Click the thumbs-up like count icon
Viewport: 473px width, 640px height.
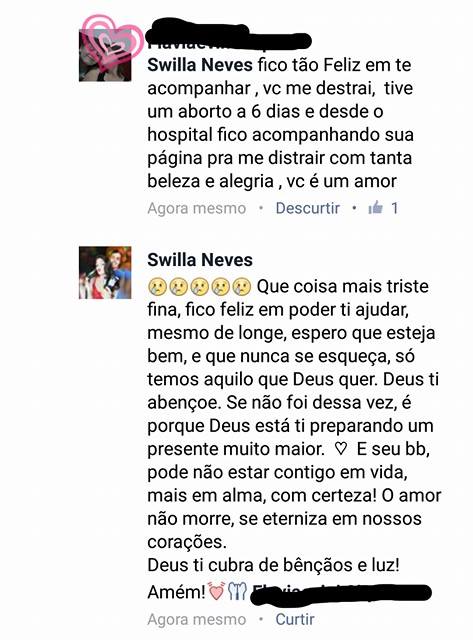point(375,208)
